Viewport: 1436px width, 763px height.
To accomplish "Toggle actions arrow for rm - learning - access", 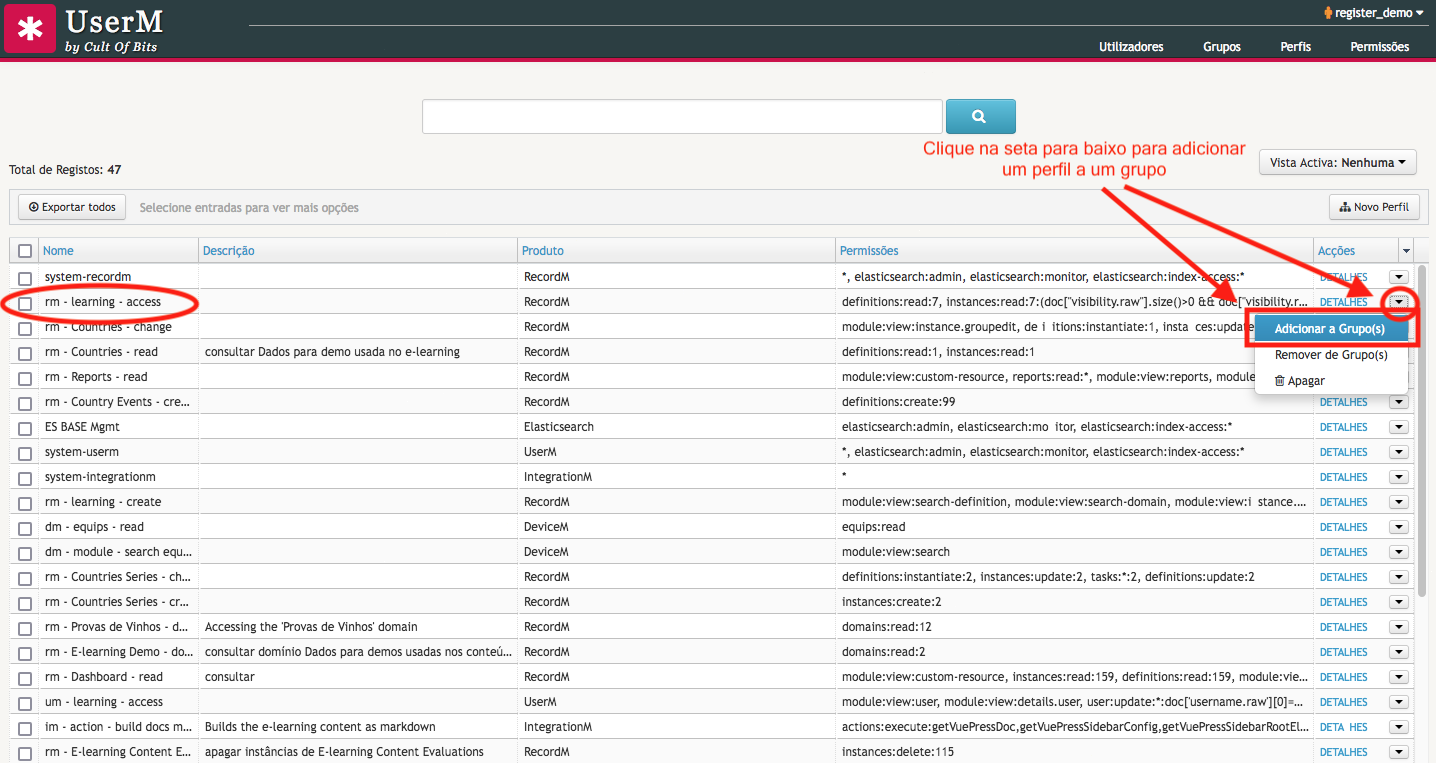I will click(x=1399, y=302).
